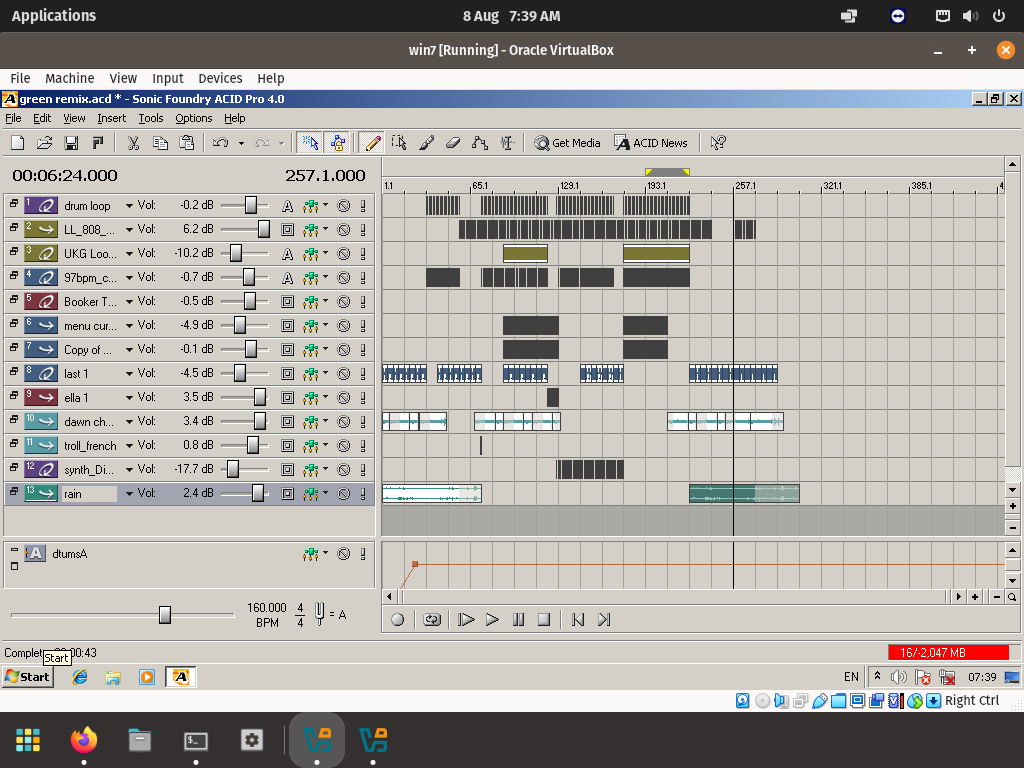Image resolution: width=1024 pixels, height=768 pixels.
Task: Select the Erase tool icon
Action: 453,142
